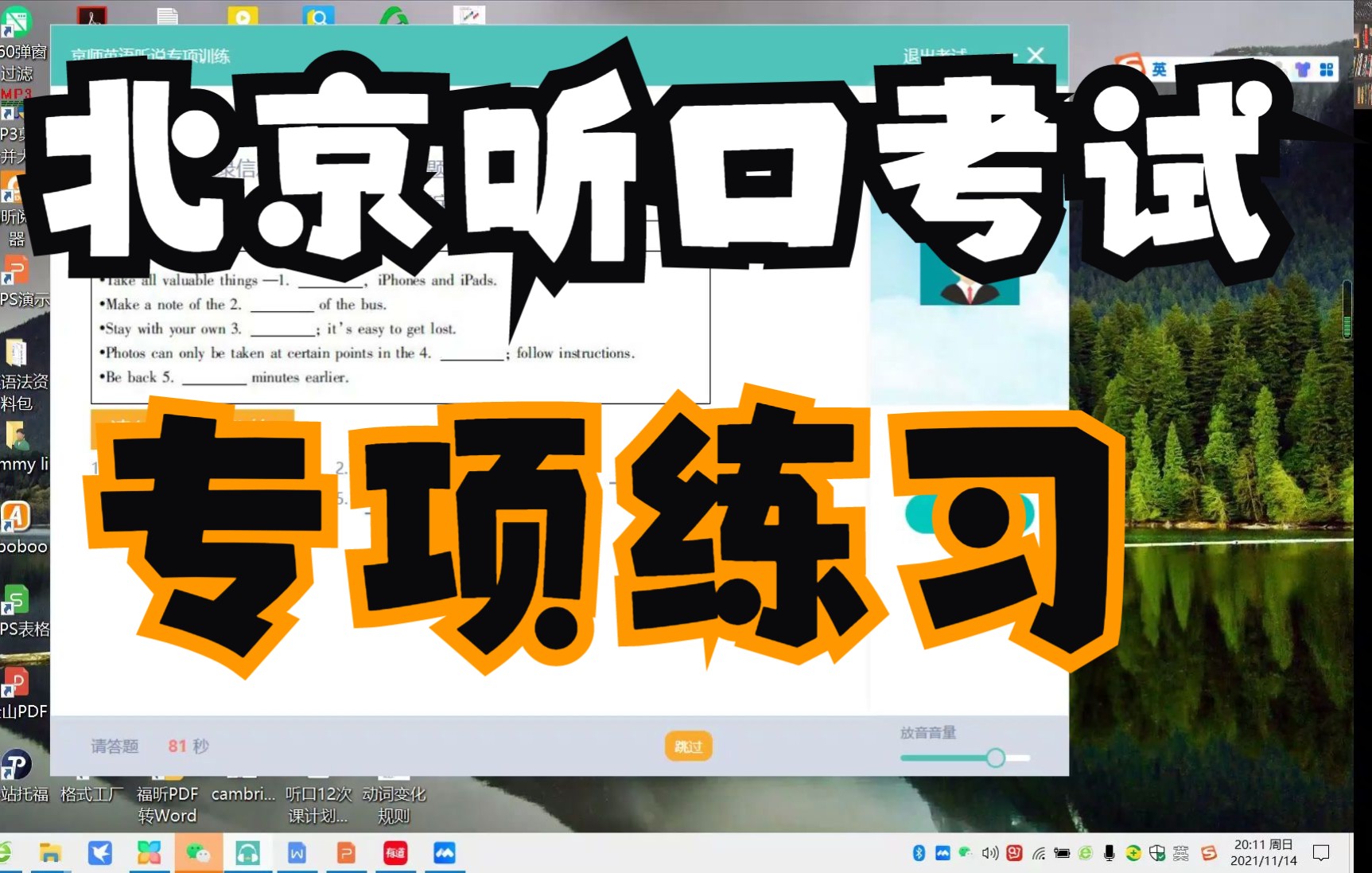1372x873 pixels.
Task: Open the blue magnifier desktop icon
Action: click(x=318, y=14)
